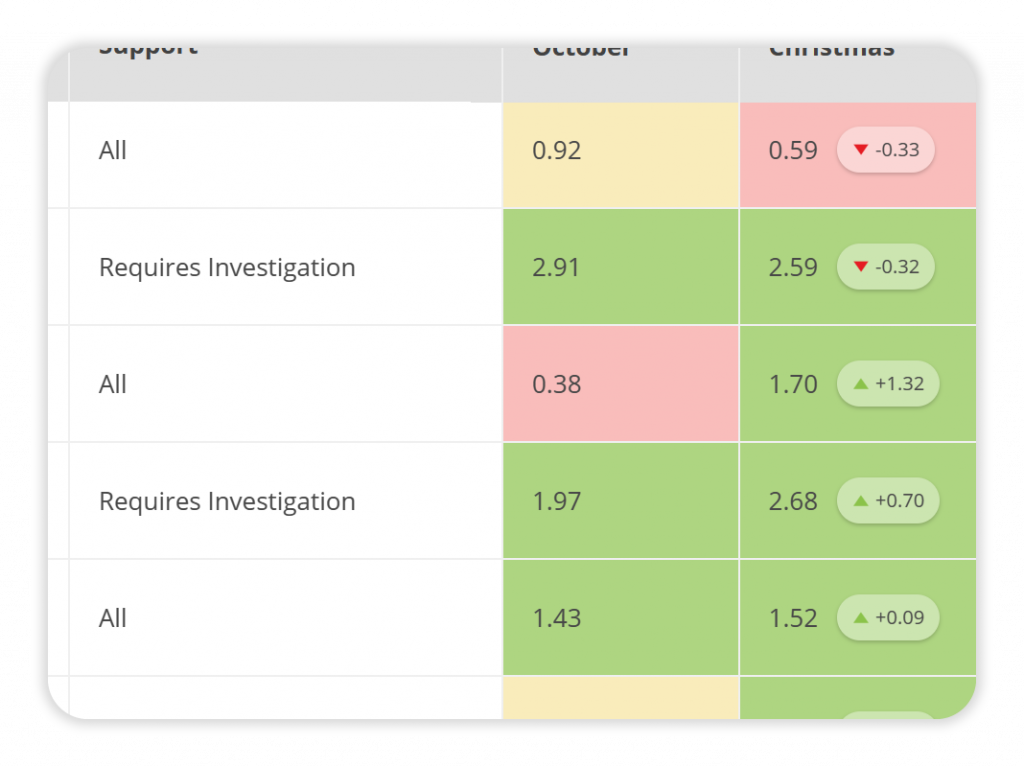Click the green cell containing 1.97
1024x767 pixels.
(620, 501)
